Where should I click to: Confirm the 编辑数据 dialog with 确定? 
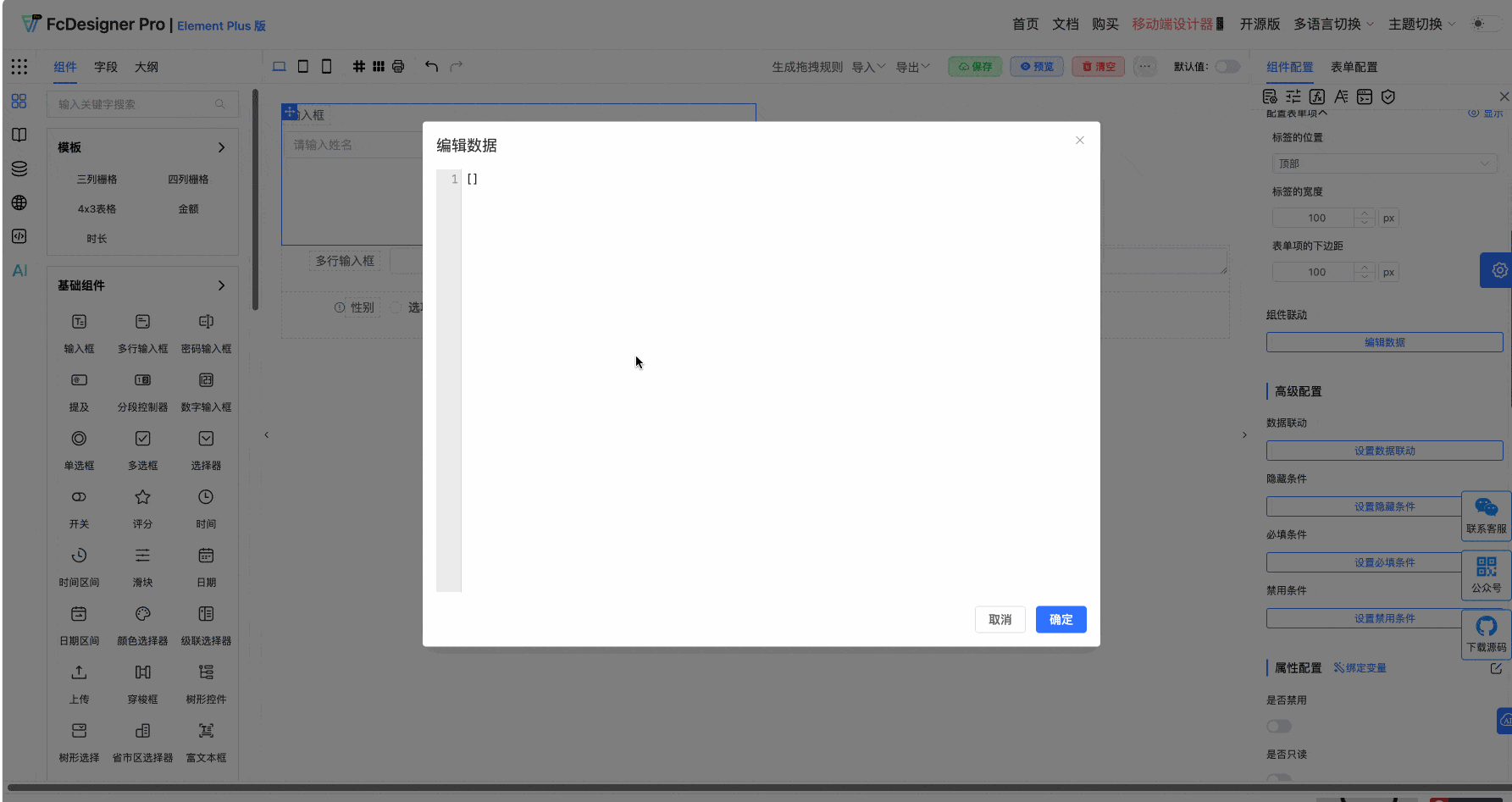(x=1061, y=619)
